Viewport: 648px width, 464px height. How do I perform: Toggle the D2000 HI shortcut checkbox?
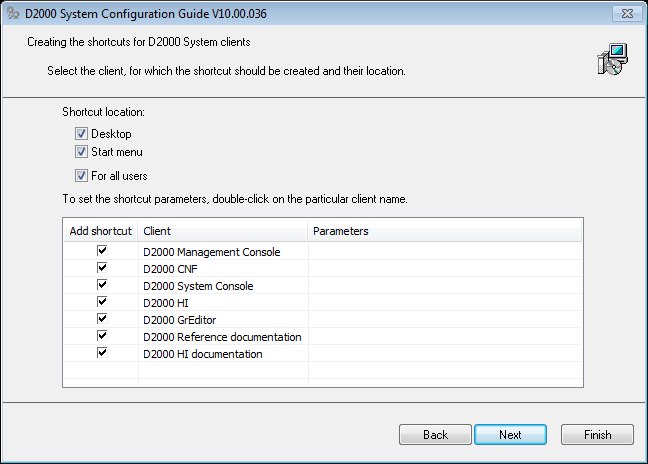pos(102,303)
